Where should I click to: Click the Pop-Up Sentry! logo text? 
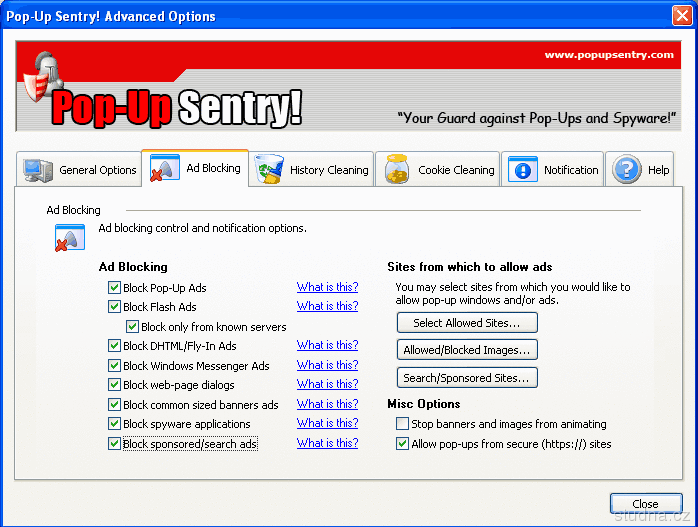pyautogui.click(x=177, y=107)
